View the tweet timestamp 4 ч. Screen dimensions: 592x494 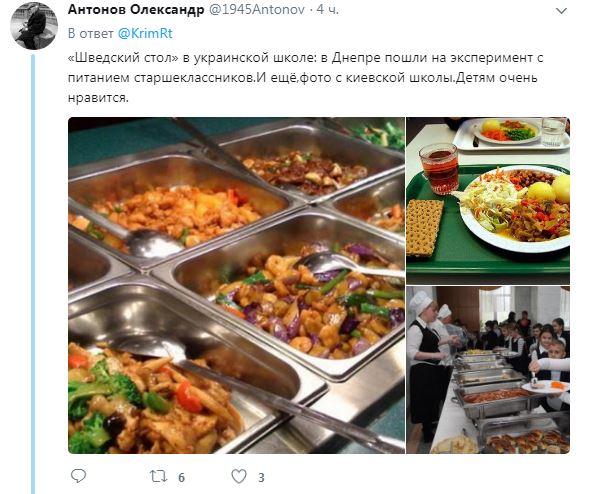(x=327, y=10)
